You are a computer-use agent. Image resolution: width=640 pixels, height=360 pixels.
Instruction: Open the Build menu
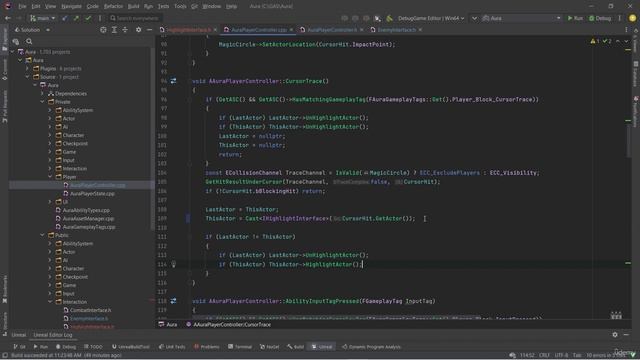pos(133,6)
